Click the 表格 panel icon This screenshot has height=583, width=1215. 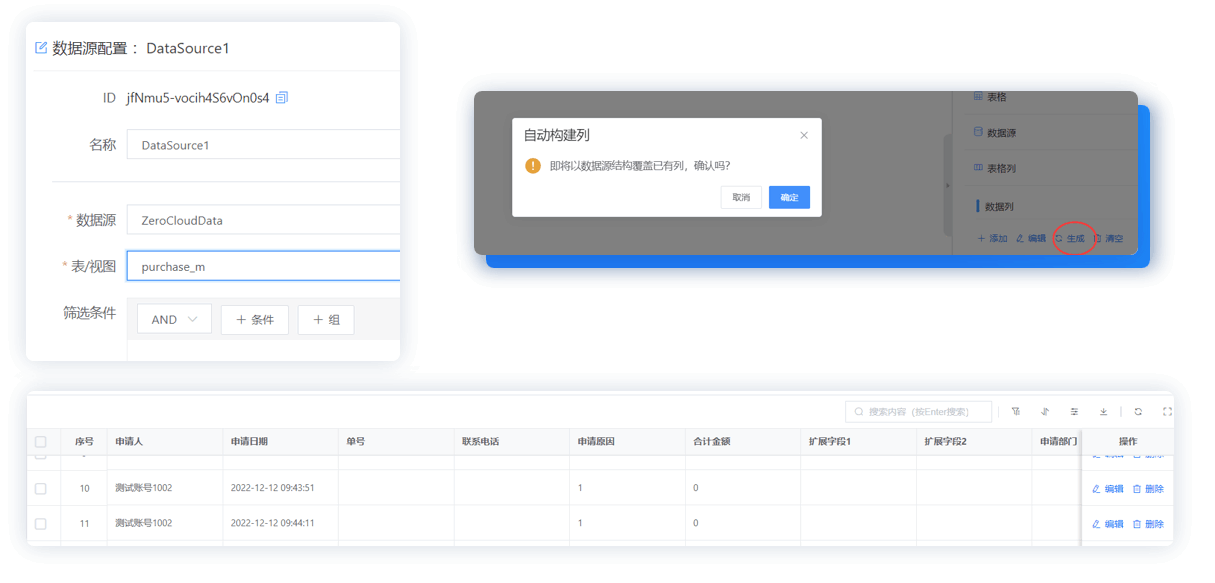[978, 97]
